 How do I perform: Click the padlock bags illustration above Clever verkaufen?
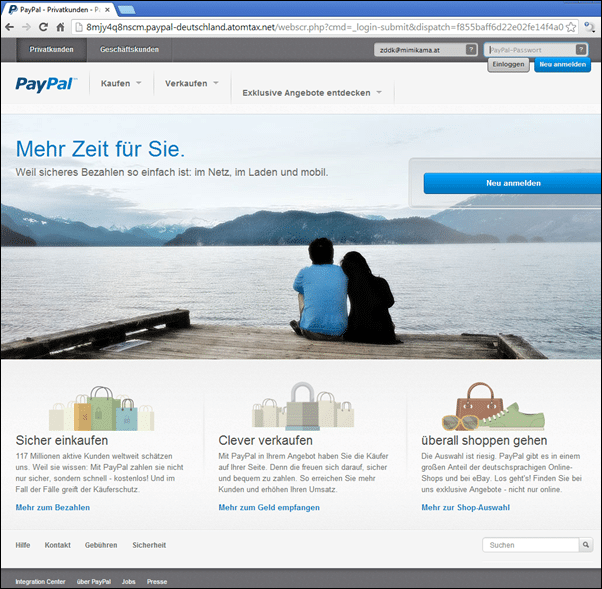[303, 405]
